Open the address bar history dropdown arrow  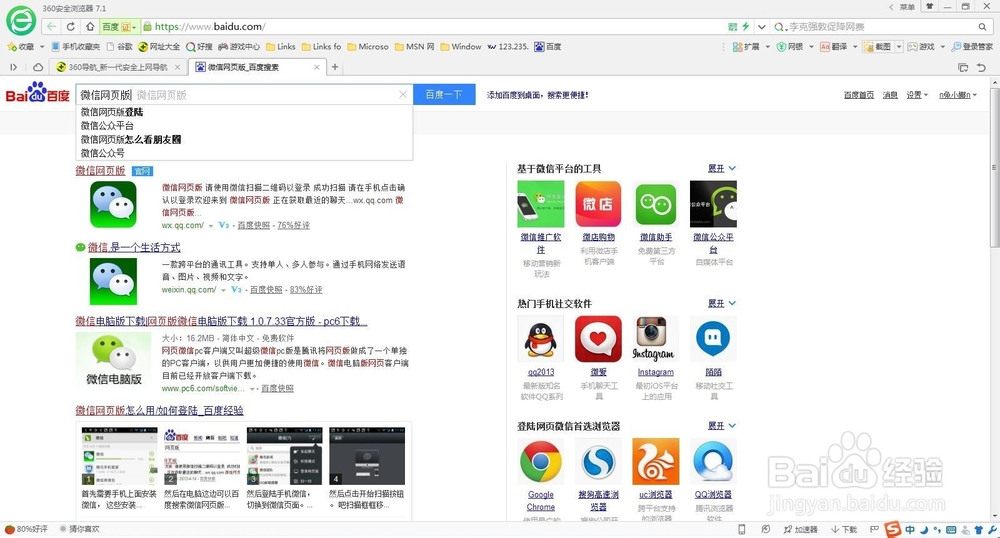(x=761, y=27)
